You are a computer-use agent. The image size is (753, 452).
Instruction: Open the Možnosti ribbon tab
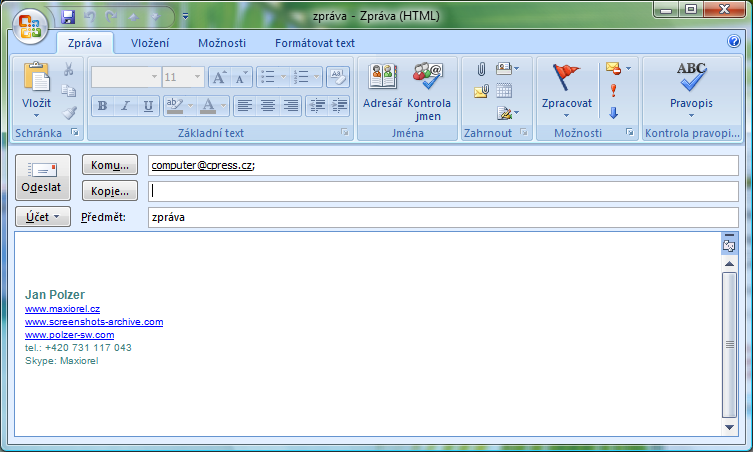(x=222, y=43)
